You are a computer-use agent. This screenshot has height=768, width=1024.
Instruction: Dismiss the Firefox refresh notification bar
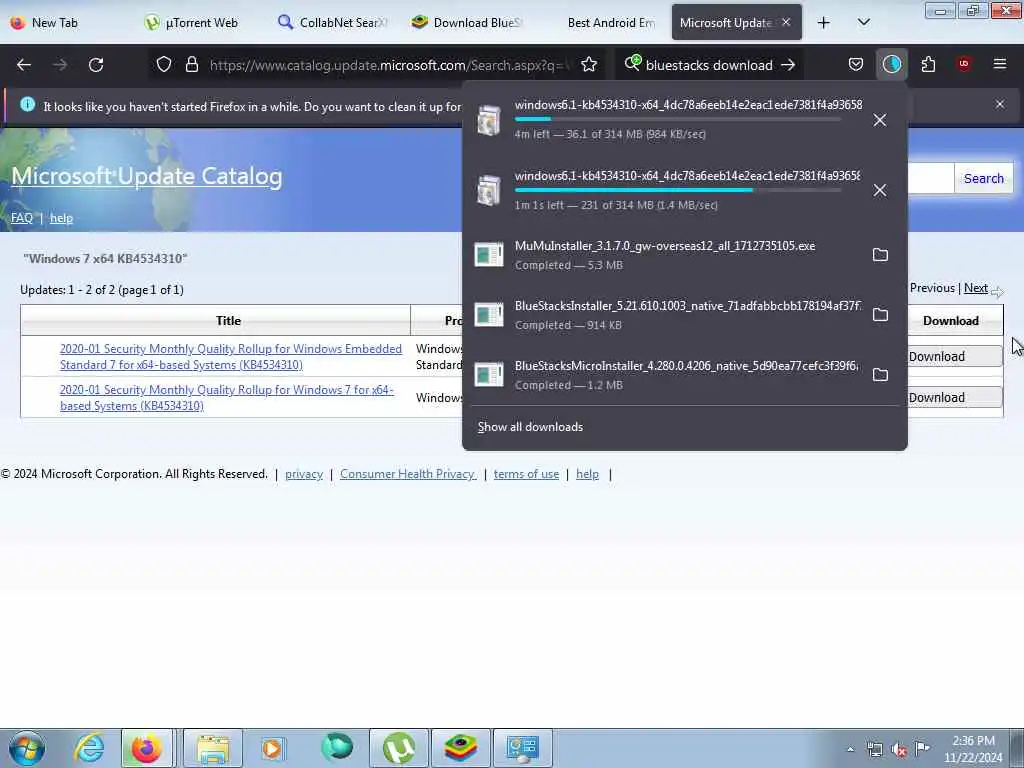(x=1000, y=104)
